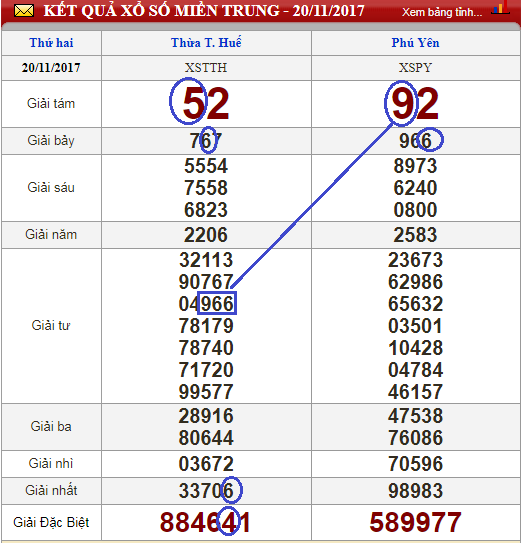This screenshot has width=522, height=543.
Task: Open the Phú Yên province link
Action: click(415, 43)
